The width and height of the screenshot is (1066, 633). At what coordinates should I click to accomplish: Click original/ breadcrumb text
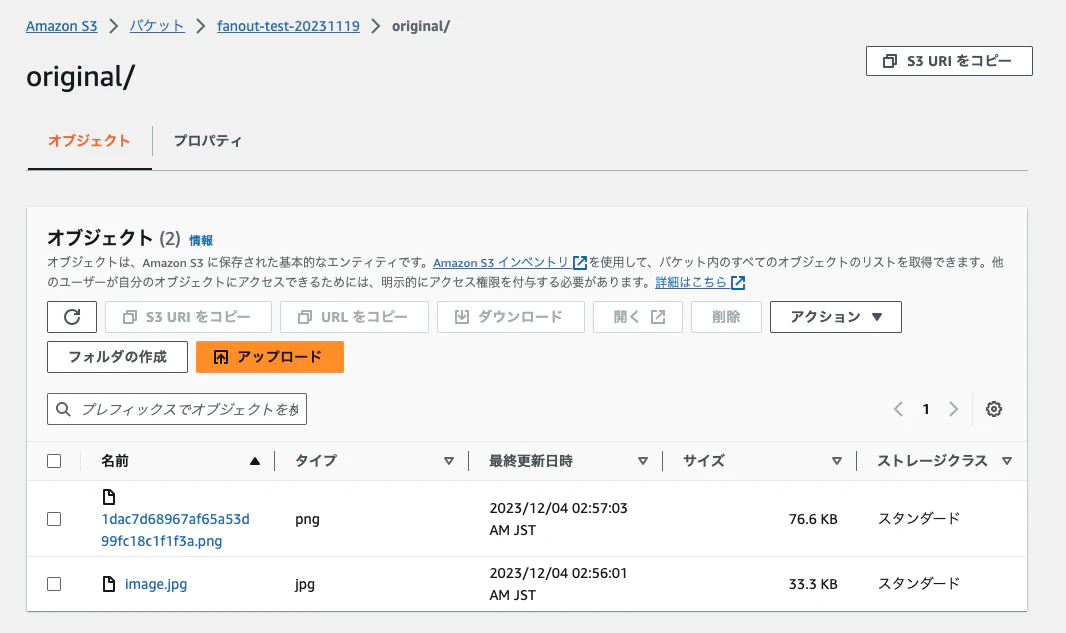421,26
